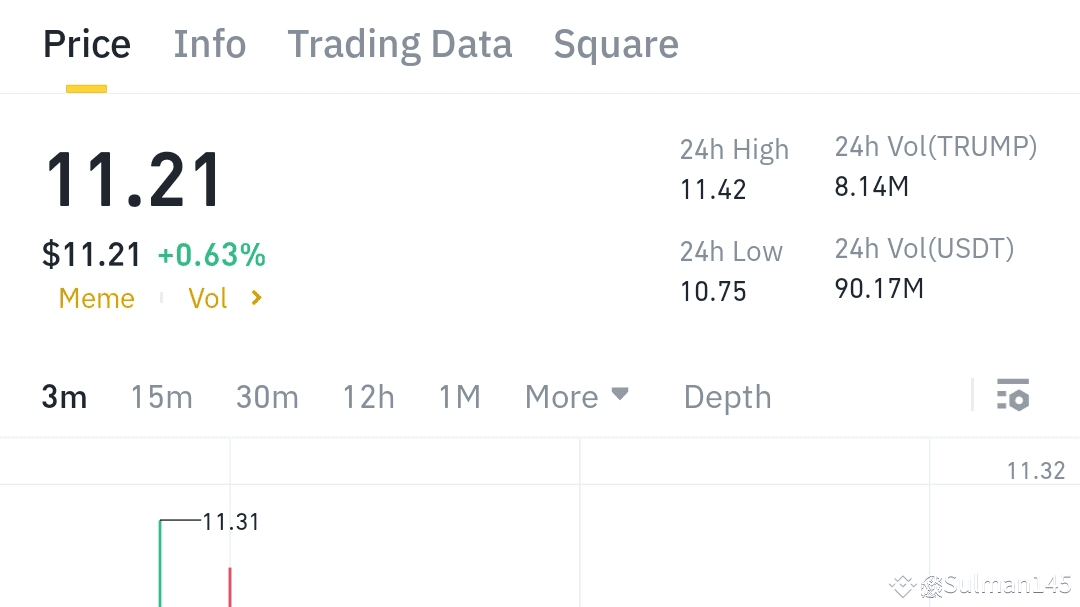Tap the Binance logo watermark
The image size is (1080, 607).
pos(906,585)
